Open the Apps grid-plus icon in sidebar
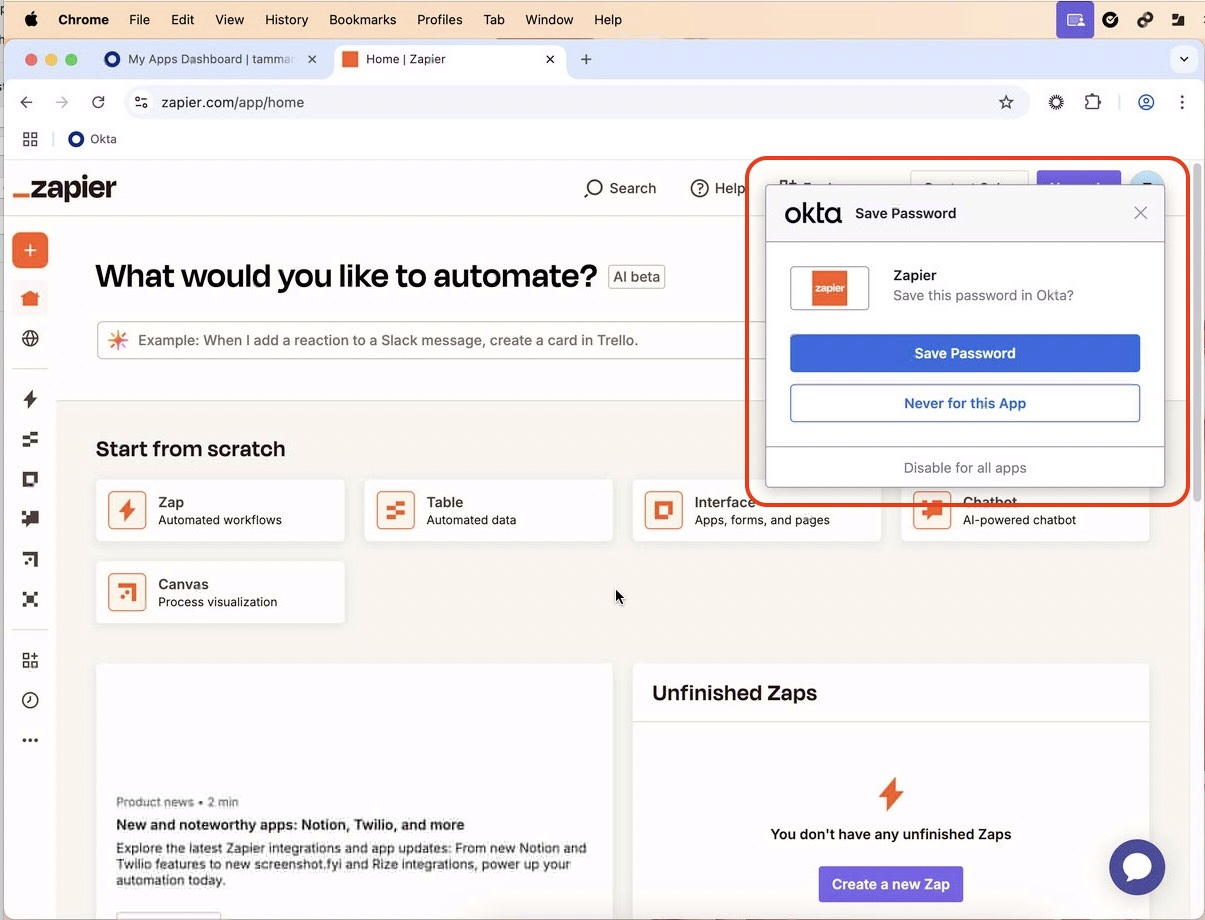The image size is (1205, 920). pos(30,660)
